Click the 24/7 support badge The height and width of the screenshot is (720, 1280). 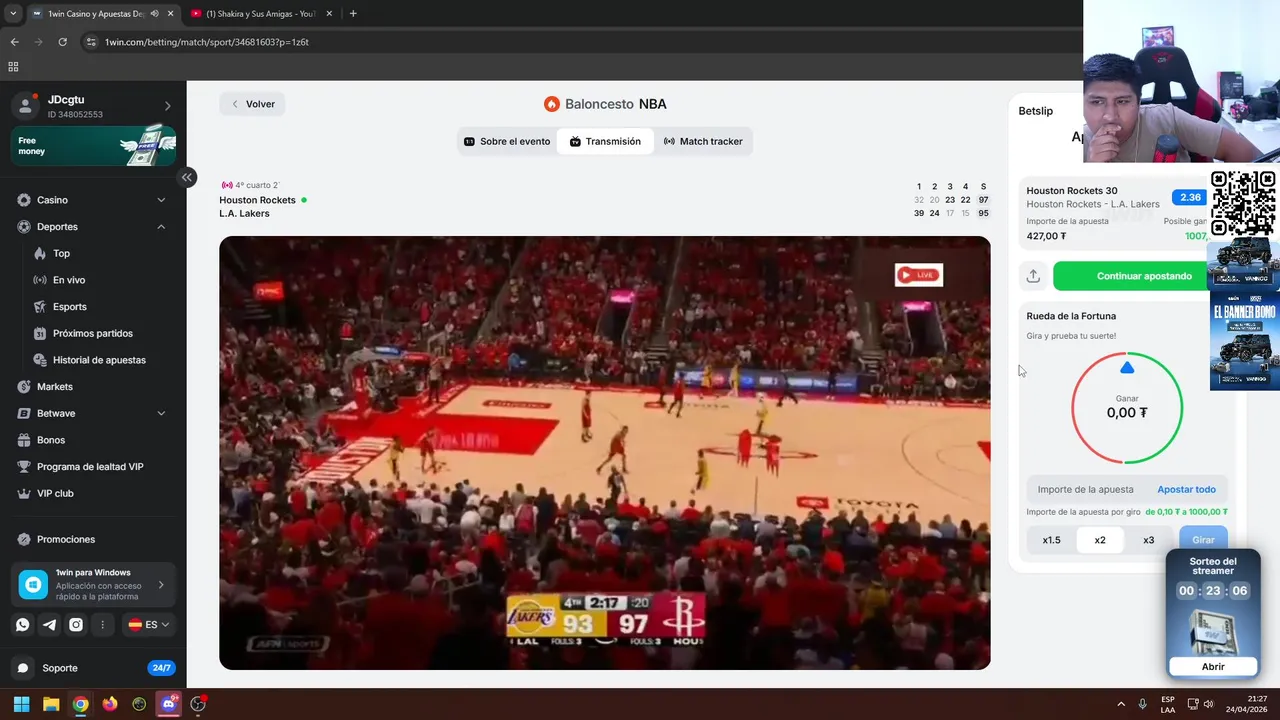click(160, 668)
